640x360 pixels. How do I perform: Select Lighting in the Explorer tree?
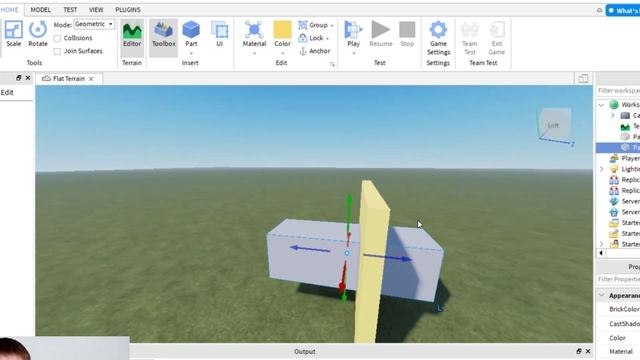(624, 169)
